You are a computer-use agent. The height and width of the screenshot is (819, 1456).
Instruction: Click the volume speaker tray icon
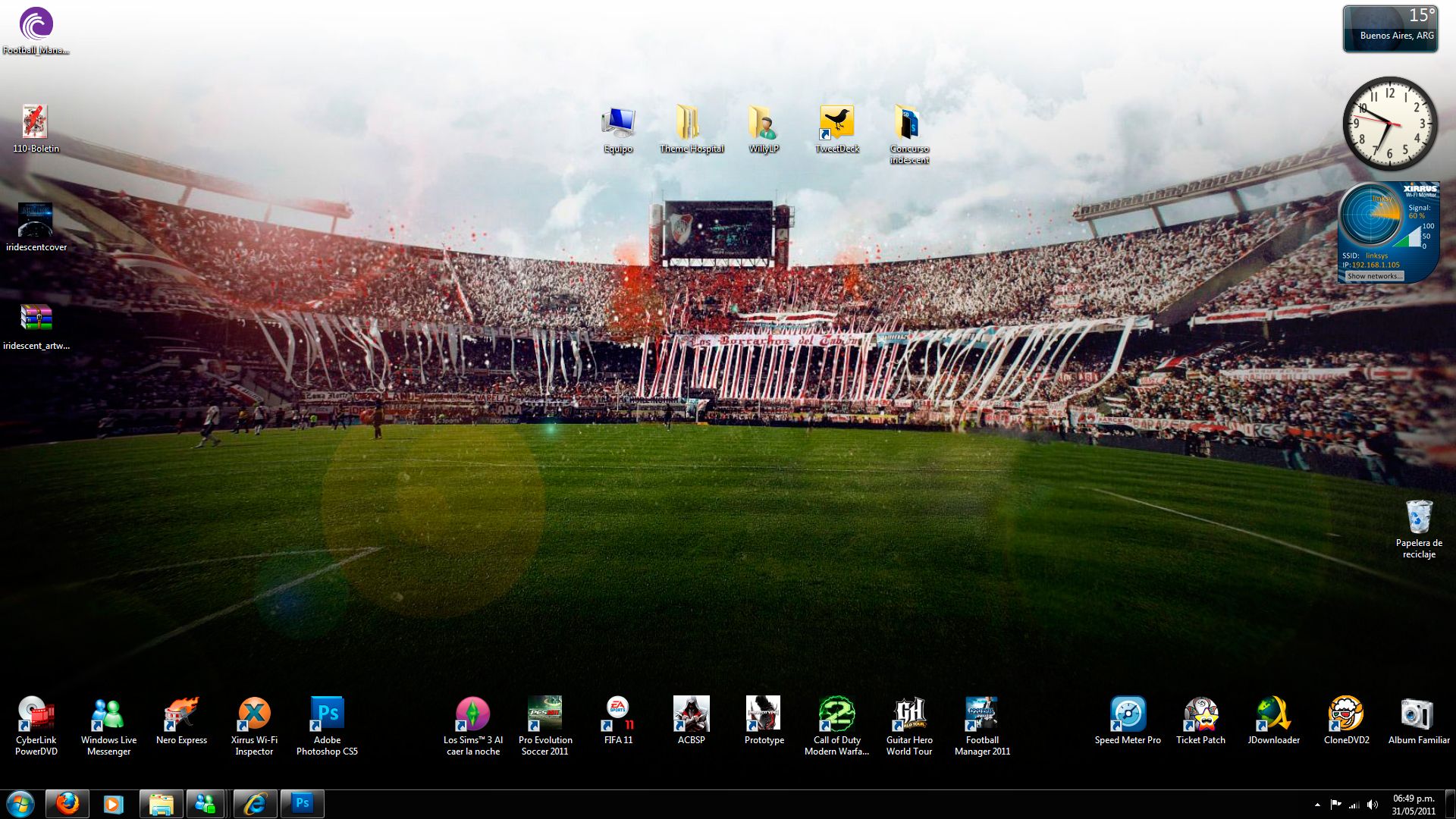(x=1372, y=805)
